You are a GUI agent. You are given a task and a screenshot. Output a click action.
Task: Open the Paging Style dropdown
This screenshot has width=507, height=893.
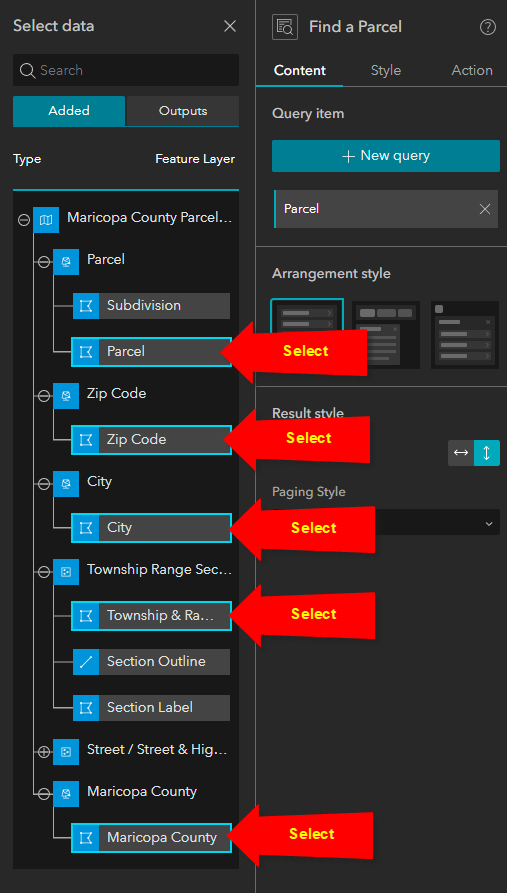click(x=386, y=522)
